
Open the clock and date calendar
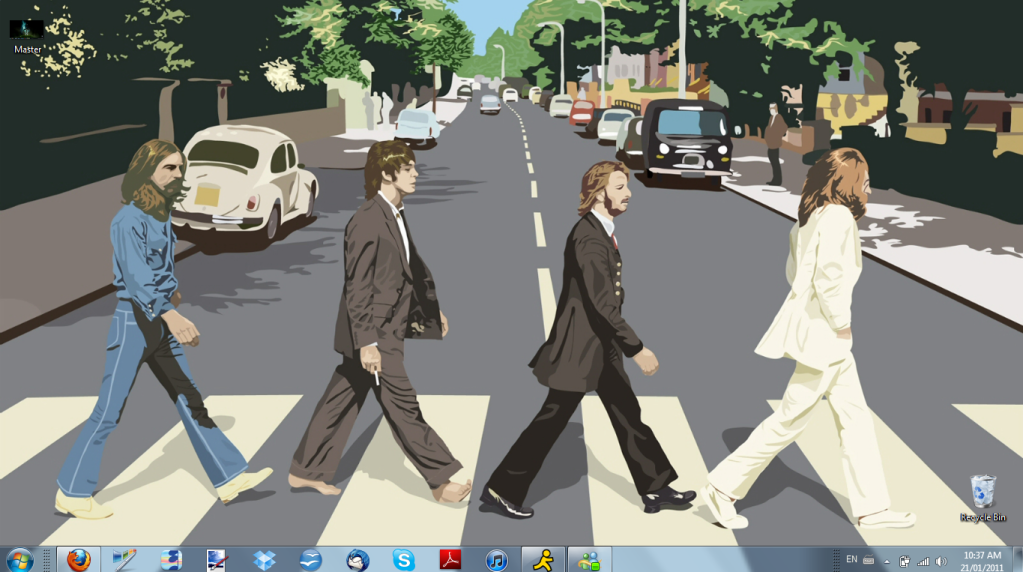[x=981, y=560]
